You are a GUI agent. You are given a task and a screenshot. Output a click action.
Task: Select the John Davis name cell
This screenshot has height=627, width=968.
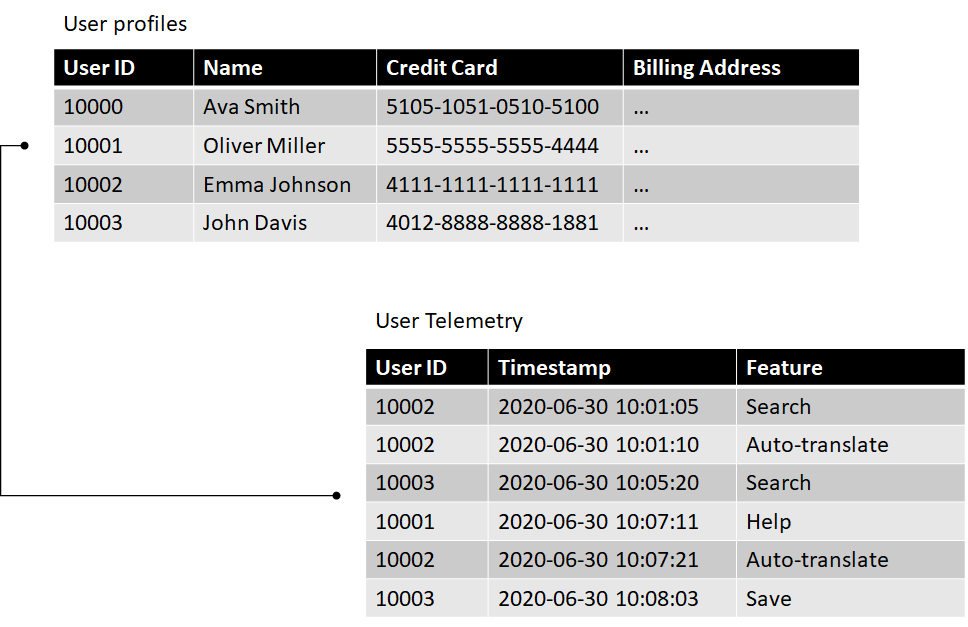(x=285, y=223)
